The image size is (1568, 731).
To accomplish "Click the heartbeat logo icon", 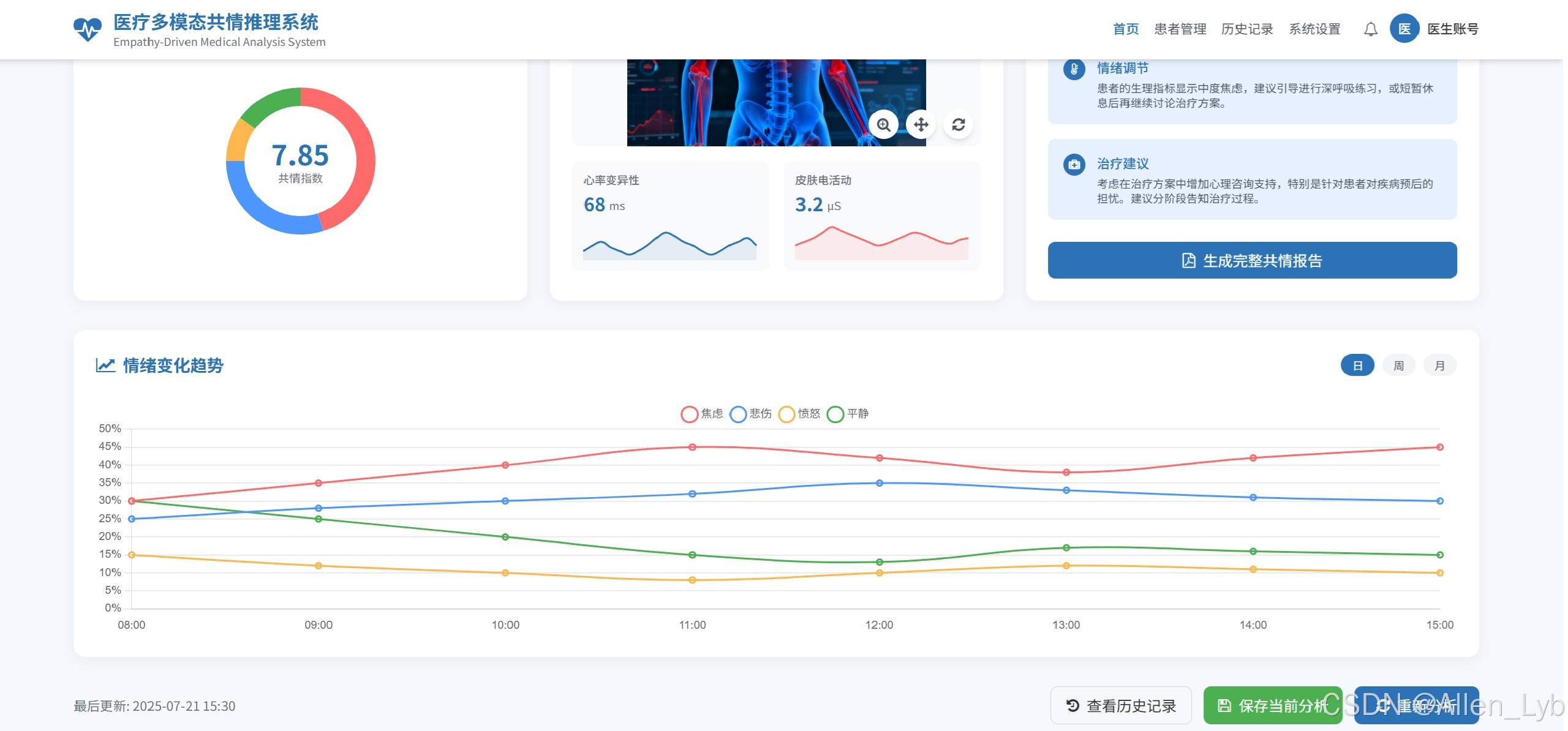I will point(87,29).
